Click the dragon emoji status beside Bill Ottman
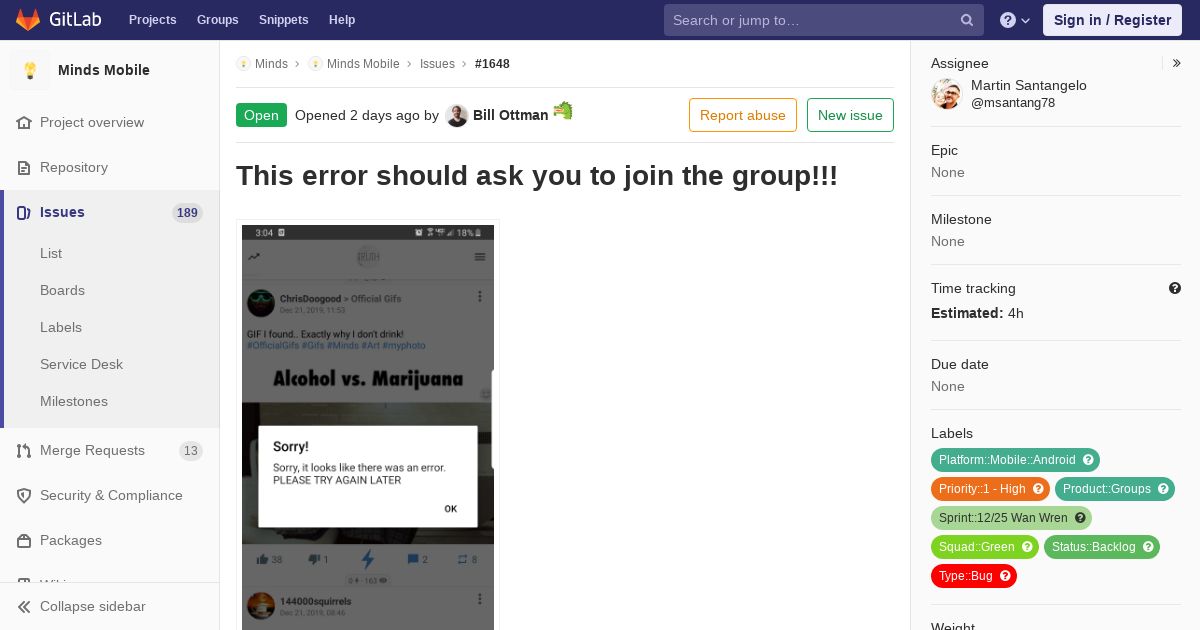Screen dimensions: 1200x630 563,111
